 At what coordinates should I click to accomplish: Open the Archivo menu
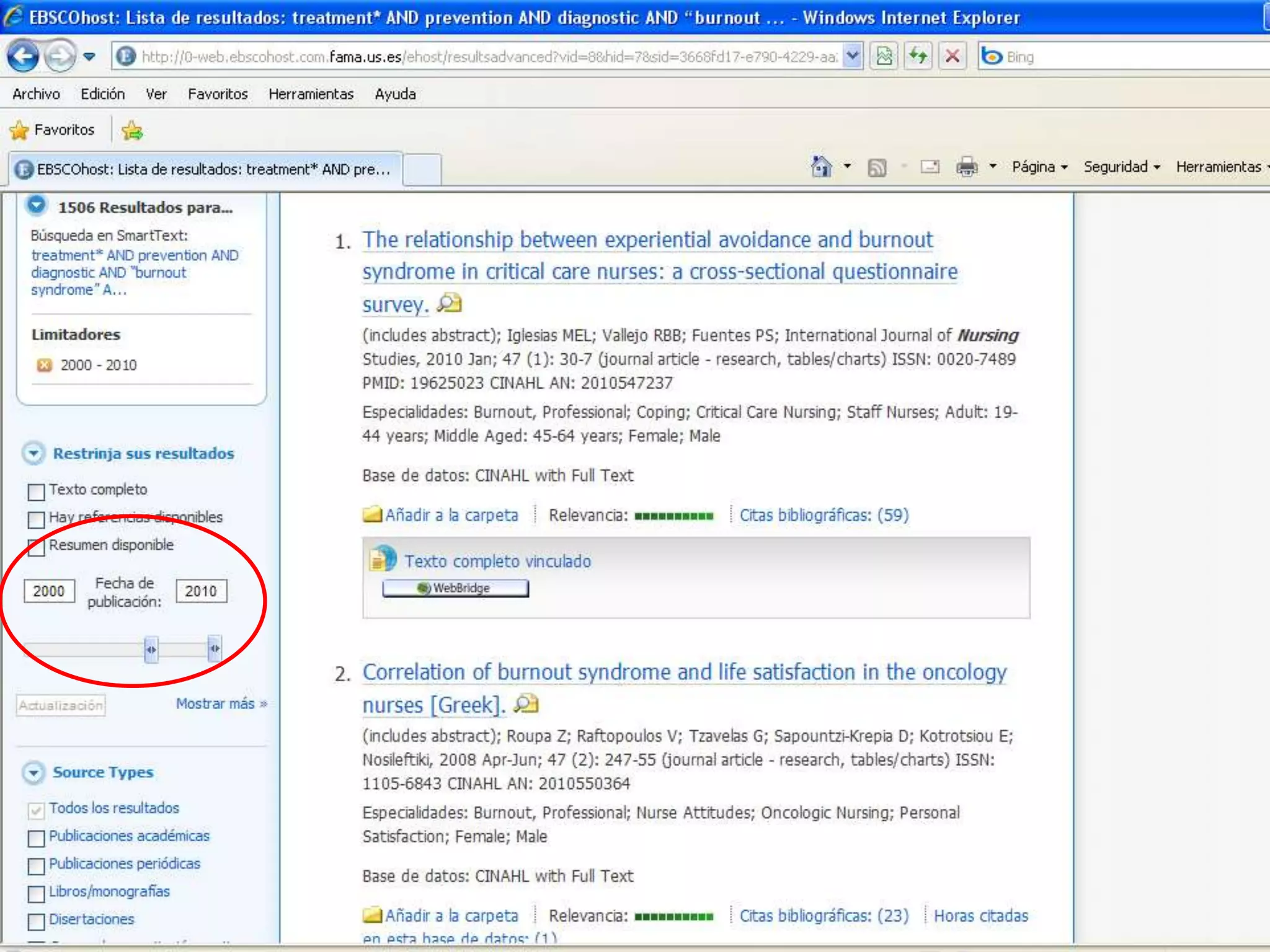coord(36,94)
